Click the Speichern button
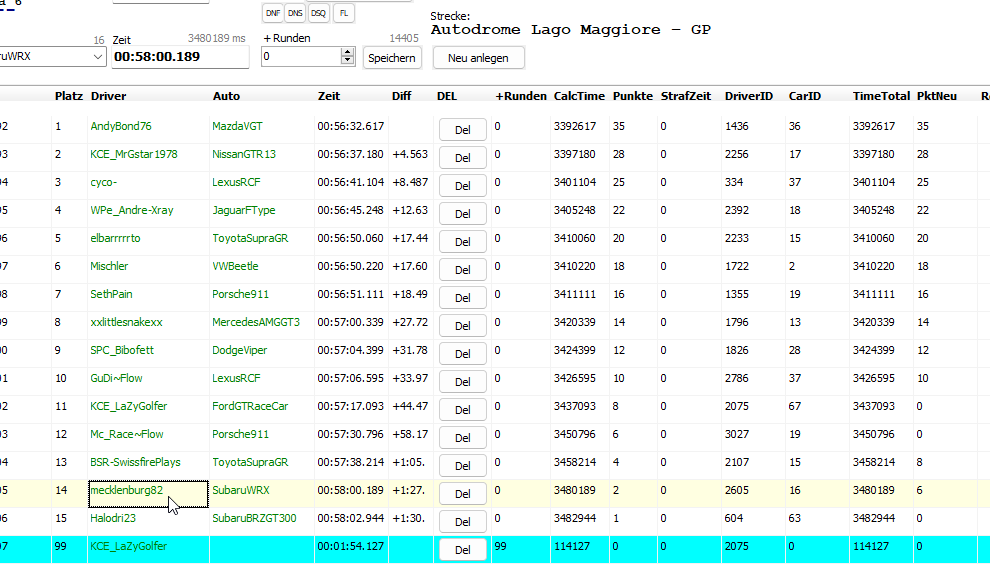The height and width of the screenshot is (587, 990). pos(391,58)
